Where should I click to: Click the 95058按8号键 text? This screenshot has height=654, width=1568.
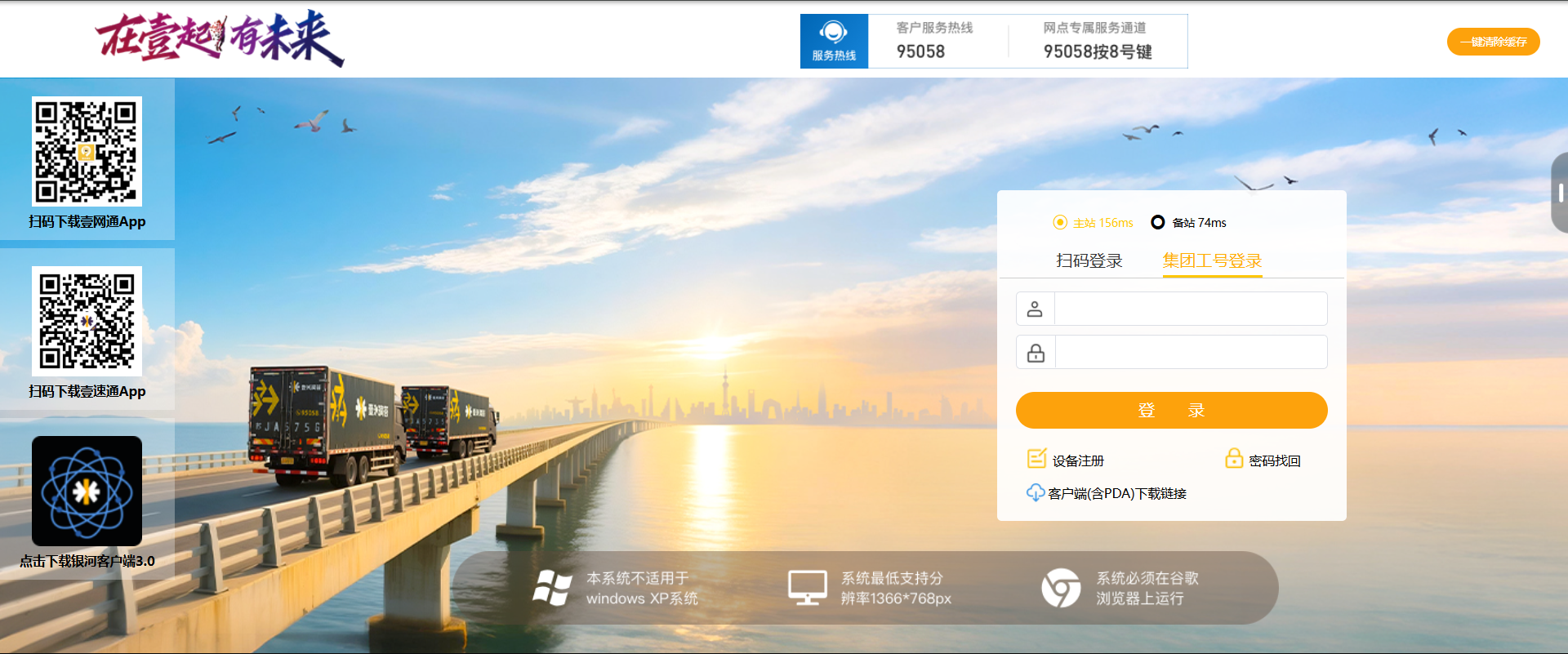click(x=1098, y=51)
